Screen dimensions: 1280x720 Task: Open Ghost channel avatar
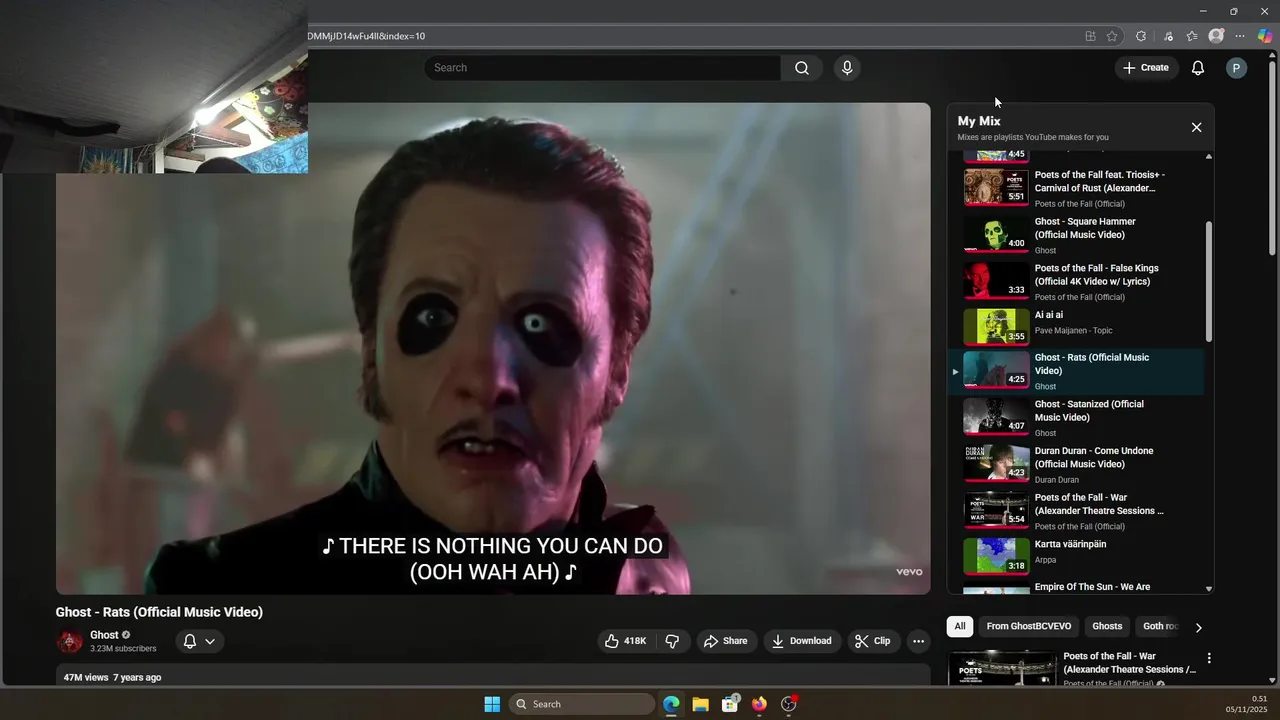69,641
